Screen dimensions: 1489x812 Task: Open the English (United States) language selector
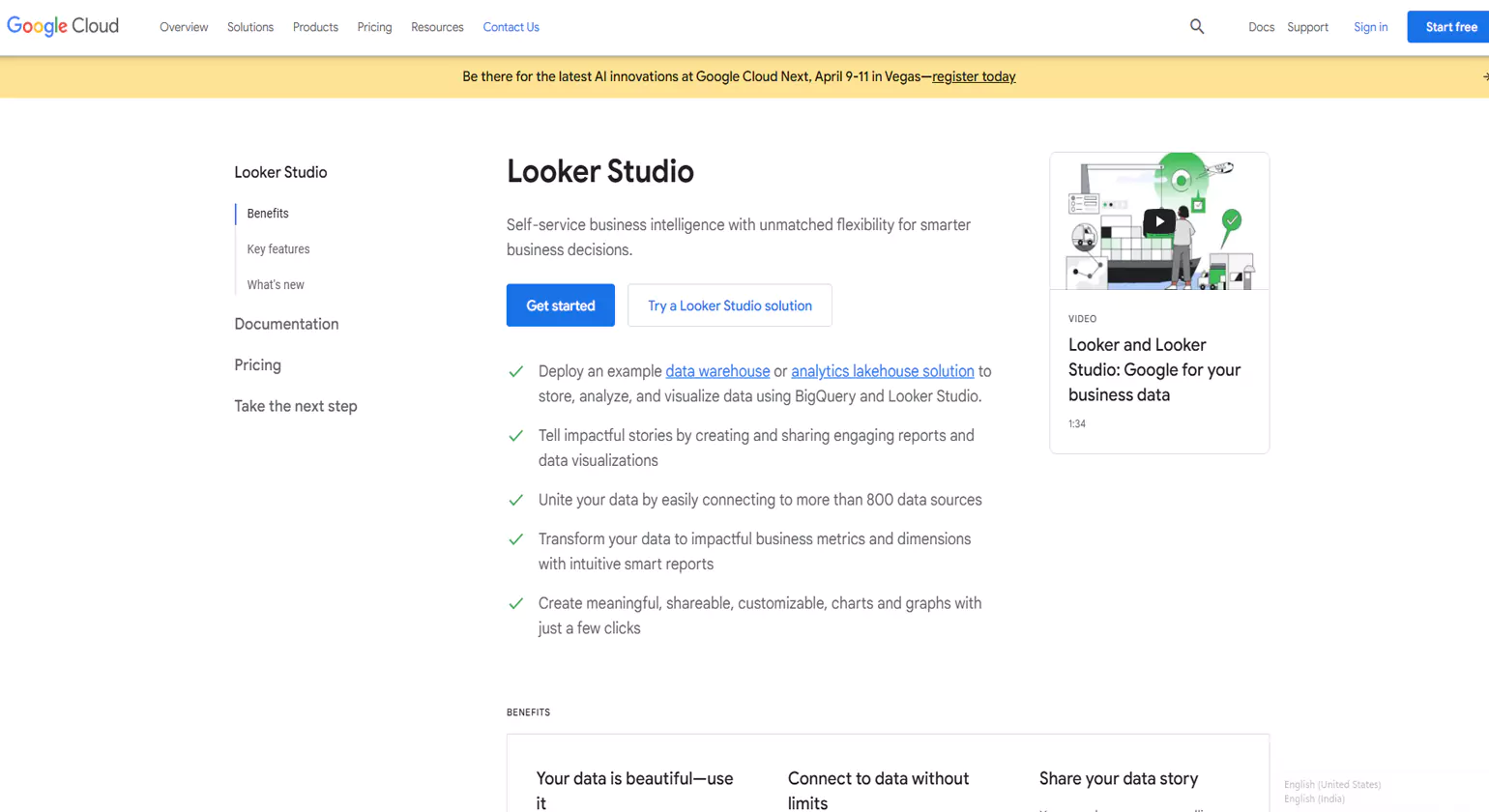1332,784
